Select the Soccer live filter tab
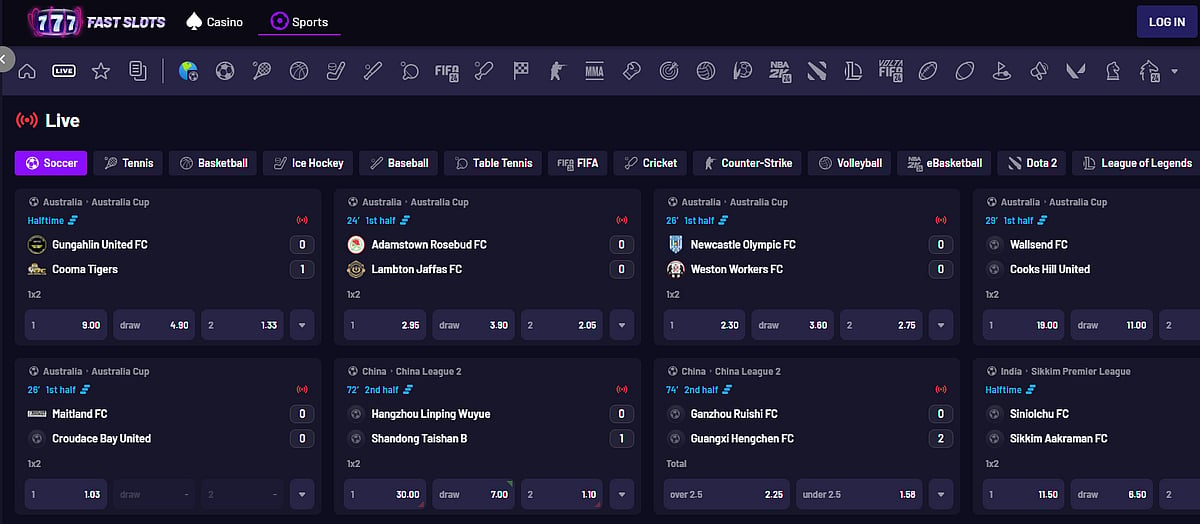Viewport: 1200px width, 524px height. coord(51,163)
